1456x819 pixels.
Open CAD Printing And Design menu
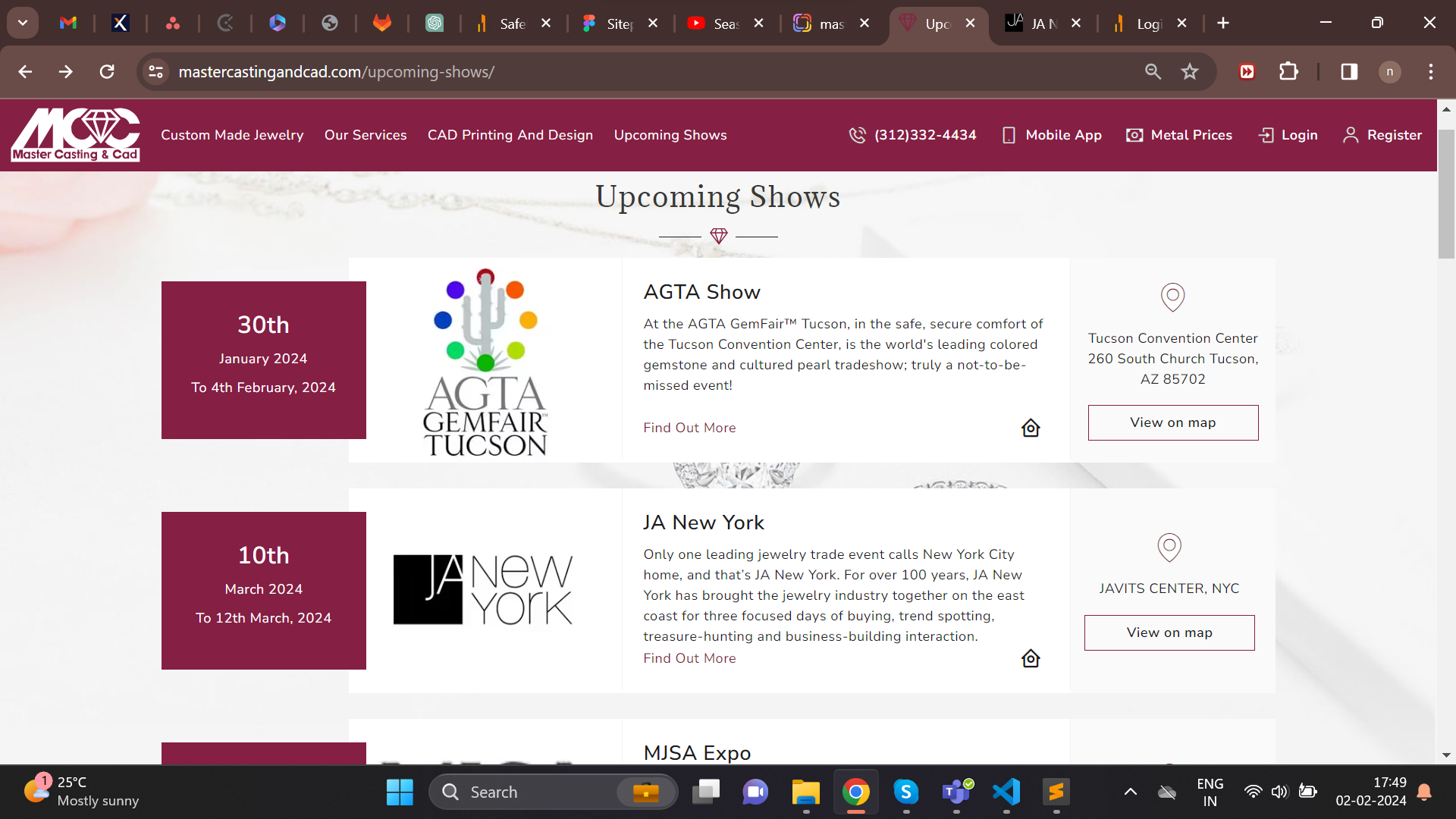pos(510,135)
